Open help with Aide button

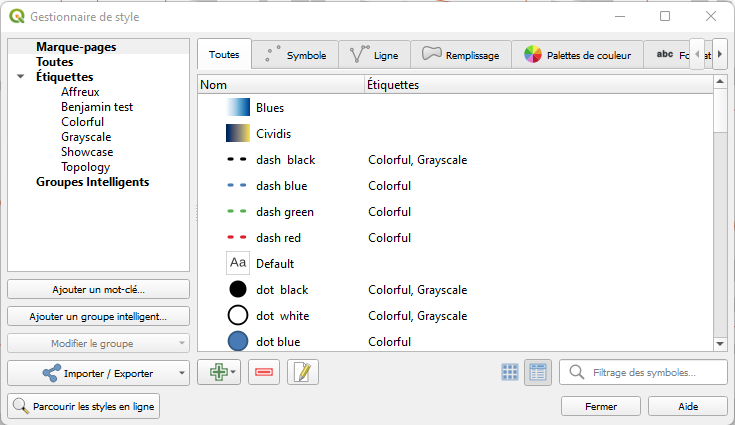pyautogui.click(x=688, y=406)
